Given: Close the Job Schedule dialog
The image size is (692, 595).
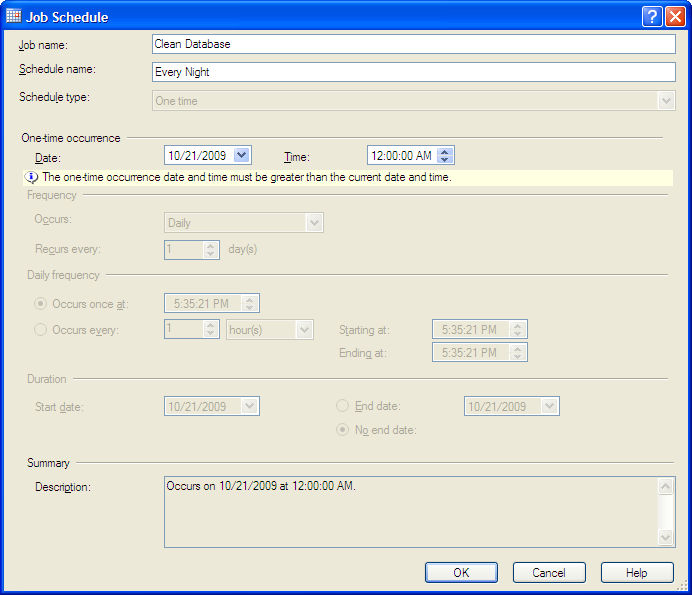Looking at the screenshot, I should (673, 16).
